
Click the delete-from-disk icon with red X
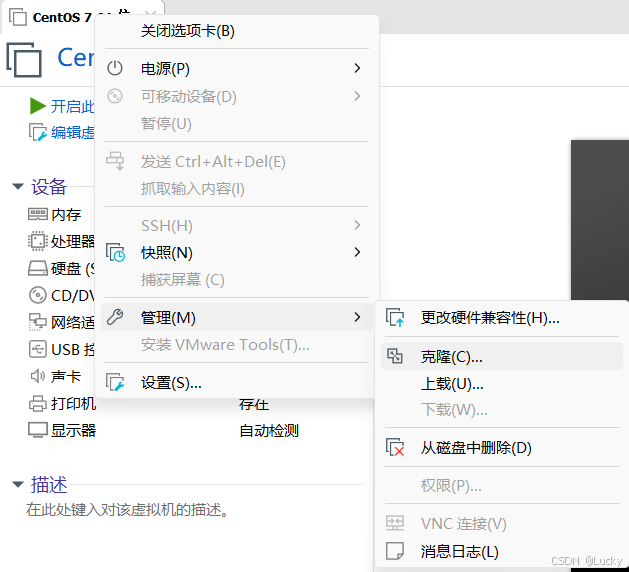pyautogui.click(x=395, y=447)
